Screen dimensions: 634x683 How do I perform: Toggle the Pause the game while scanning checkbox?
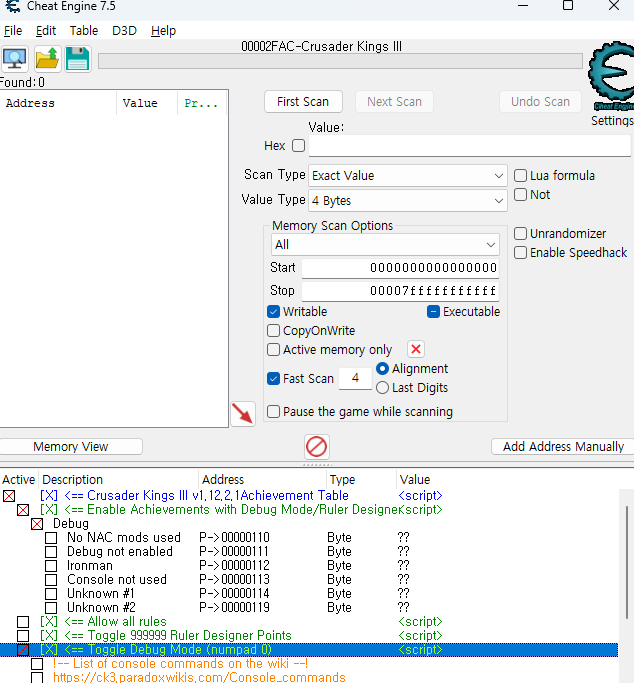[x=274, y=412]
